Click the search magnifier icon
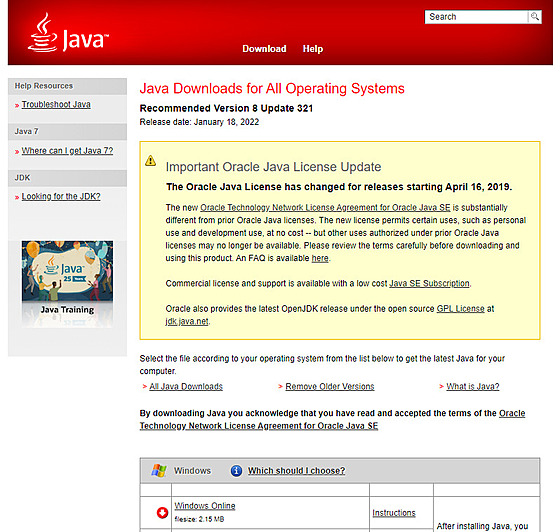The height and width of the screenshot is (532, 560). coord(535,16)
